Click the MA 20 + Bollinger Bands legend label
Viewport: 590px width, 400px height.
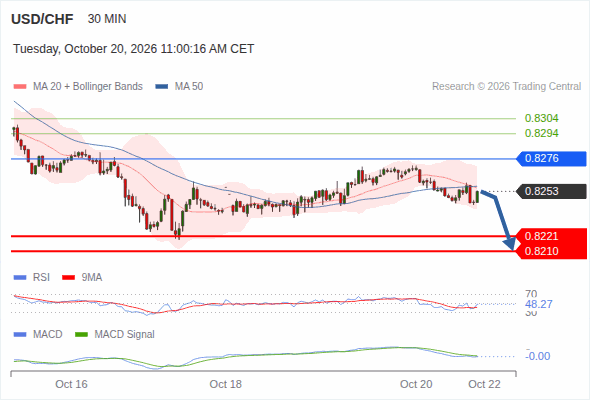(88, 87)
